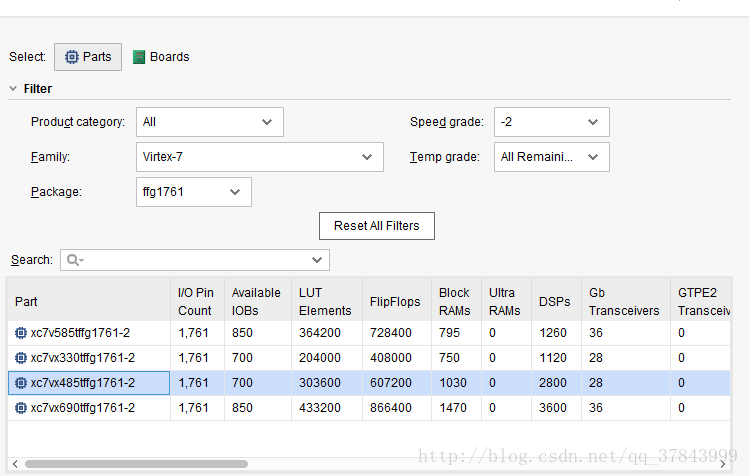Open the Package ffg1761 dropdown
Viewport: 749px width, 476px height.
click(x=194, y=192)
